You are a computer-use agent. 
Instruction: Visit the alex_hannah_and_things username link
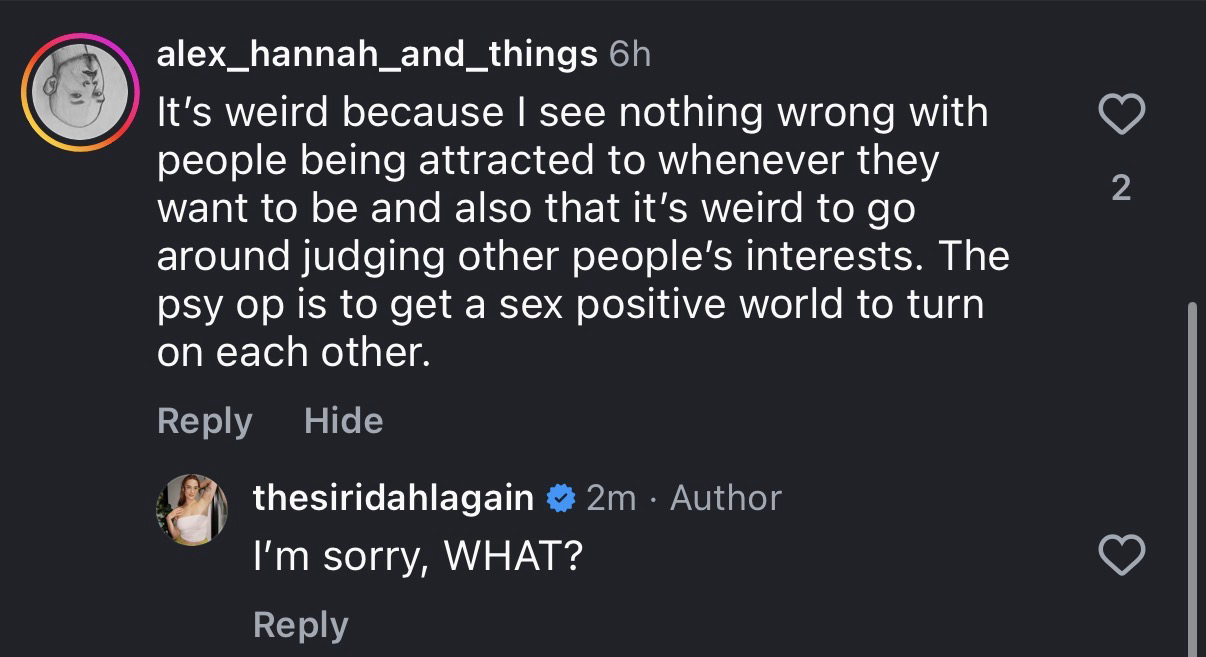tap(376, 53)
